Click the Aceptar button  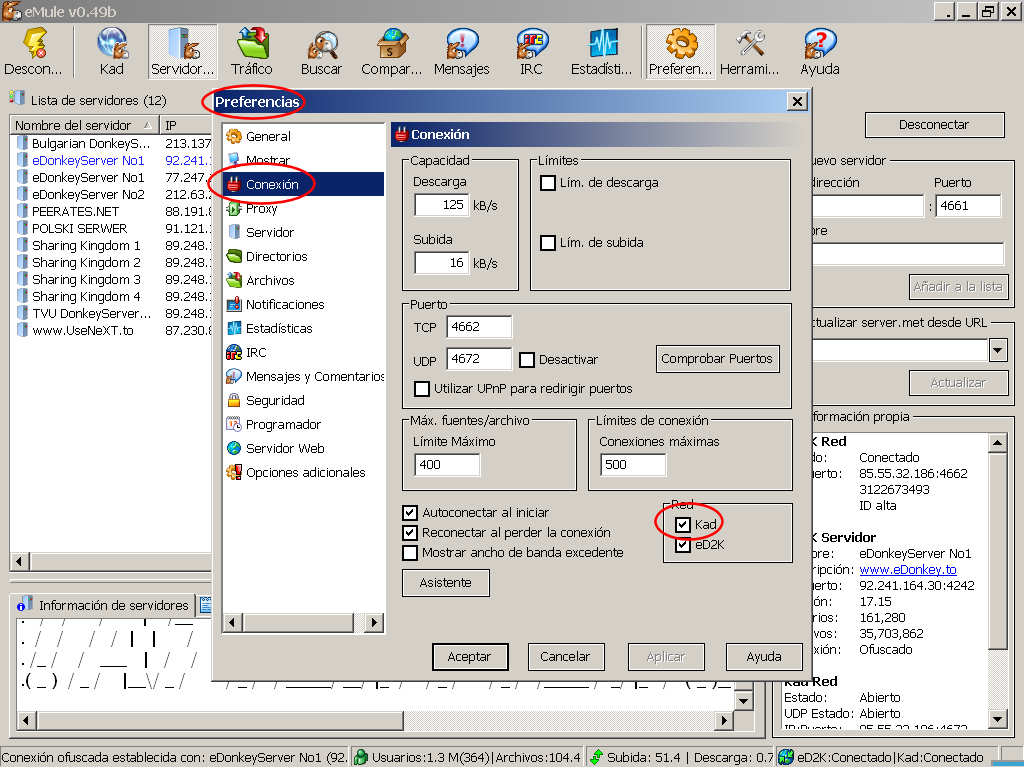470,657
